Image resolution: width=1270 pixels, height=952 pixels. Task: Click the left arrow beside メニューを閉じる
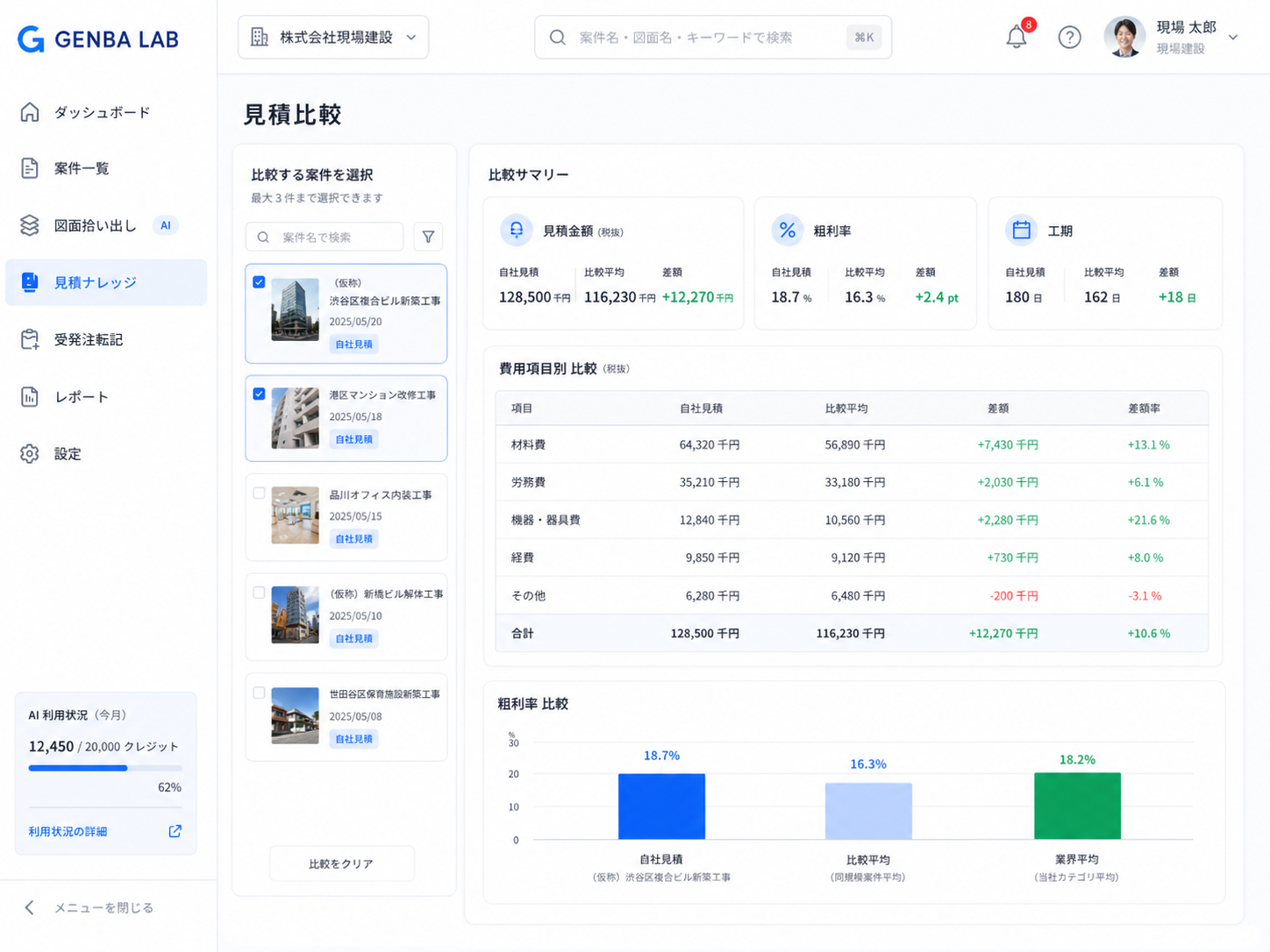tap(30, 907)
